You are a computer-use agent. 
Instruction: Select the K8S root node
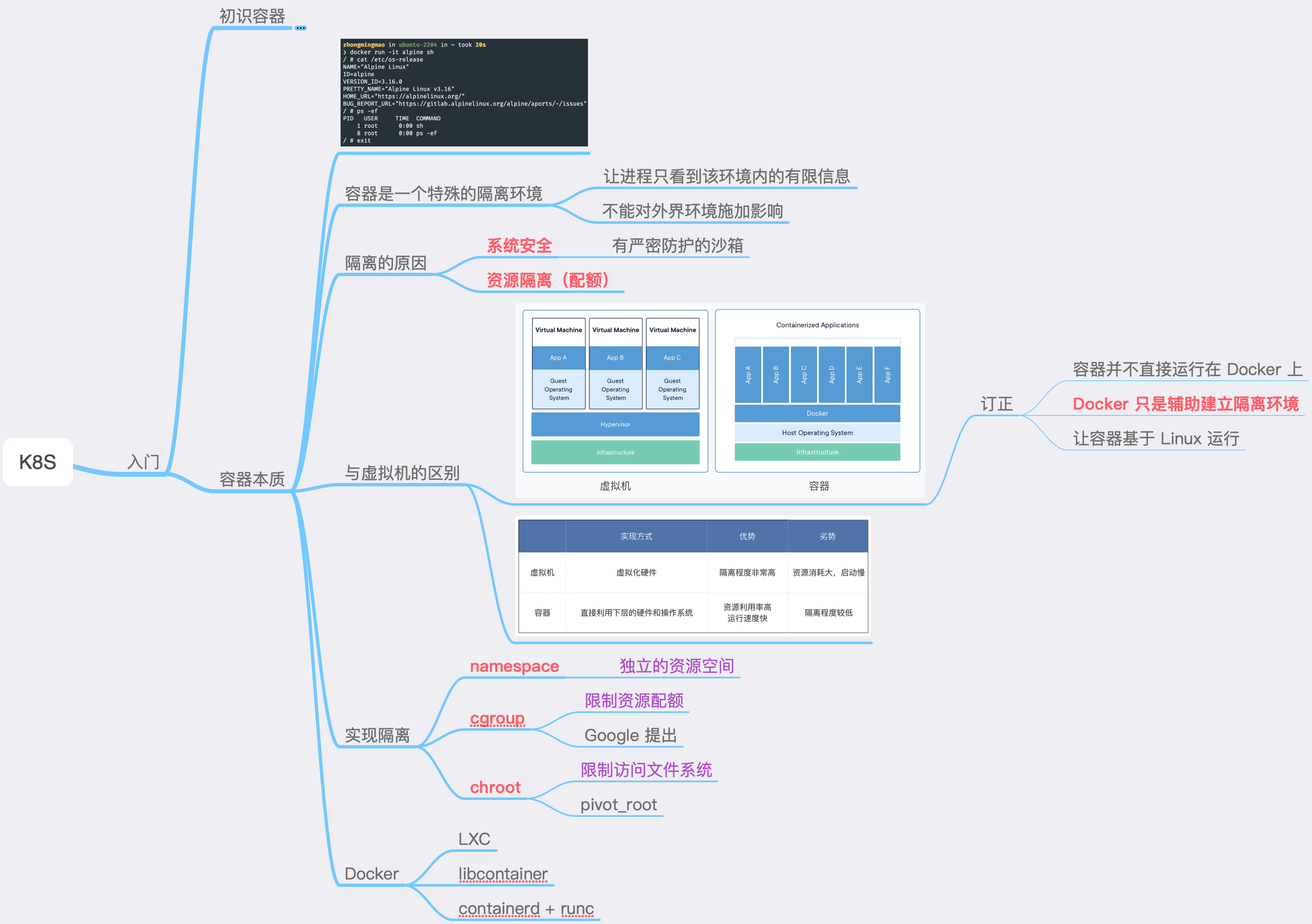38,462
